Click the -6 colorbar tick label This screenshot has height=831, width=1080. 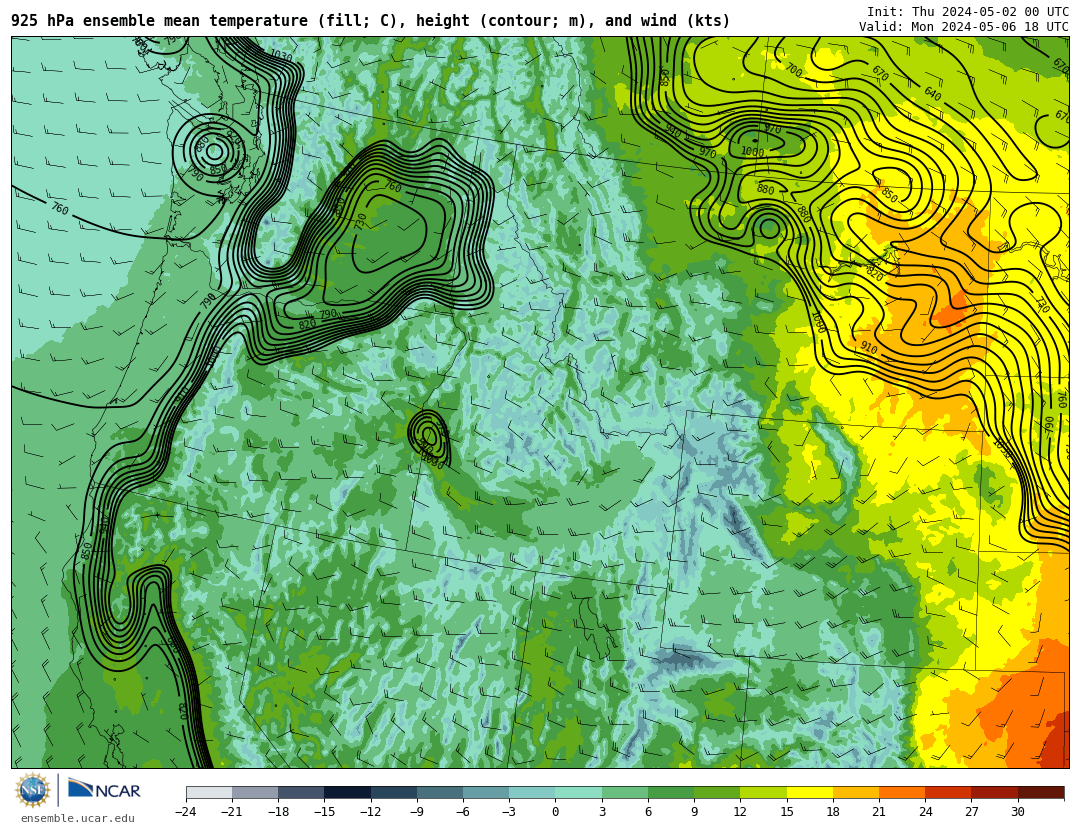coord(463,812)
